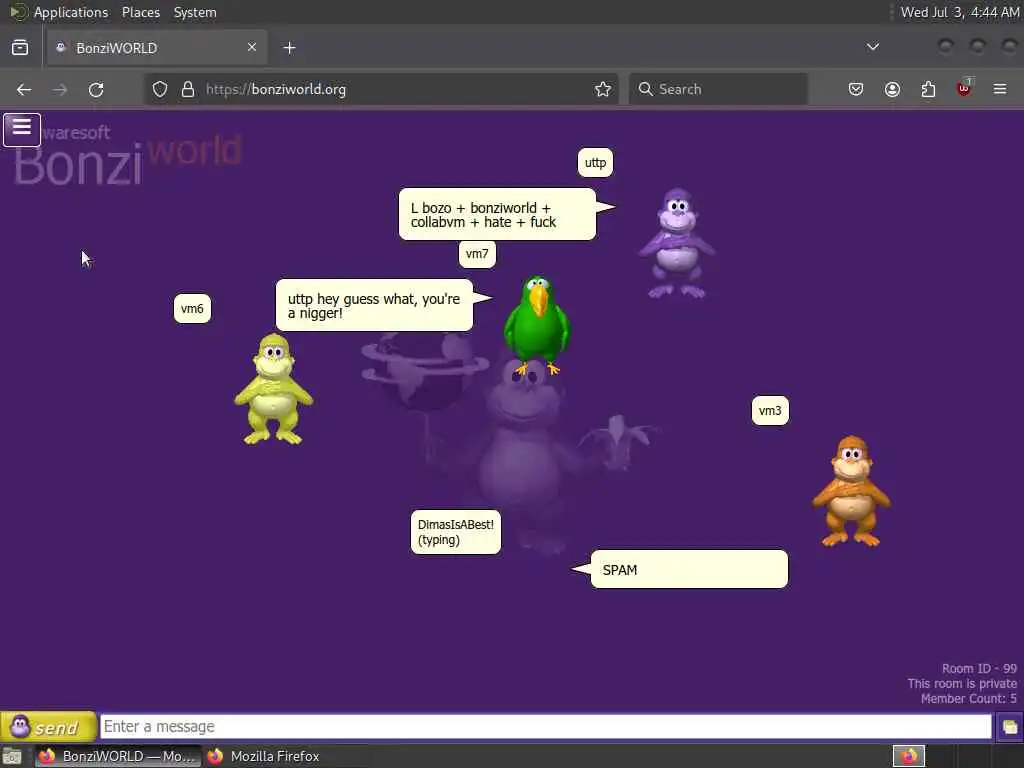Open the System menu
Screen dimensions: 1024x768
[195, 12]
